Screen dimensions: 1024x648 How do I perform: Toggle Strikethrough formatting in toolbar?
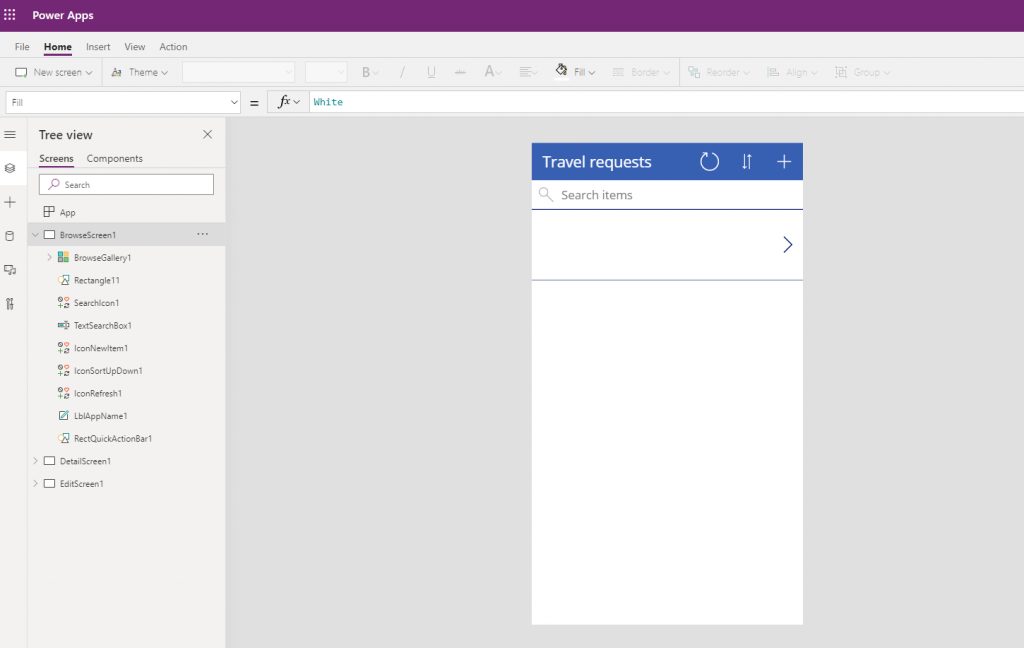[460, 73]
